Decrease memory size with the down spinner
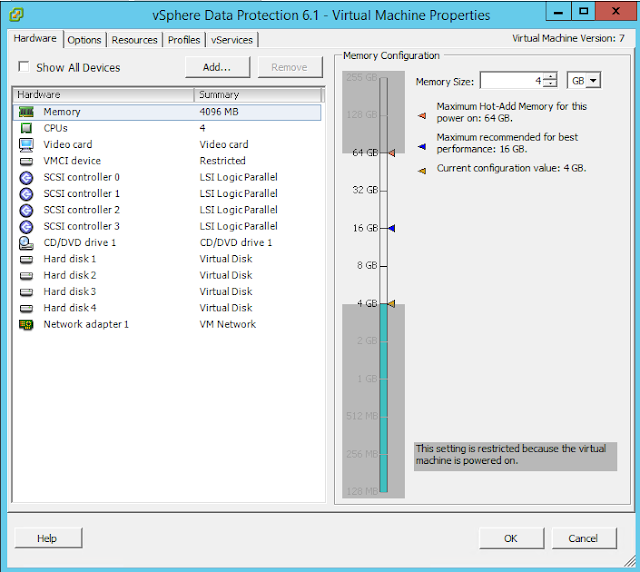The image size is (640, 572). click(x=551, y=84)
